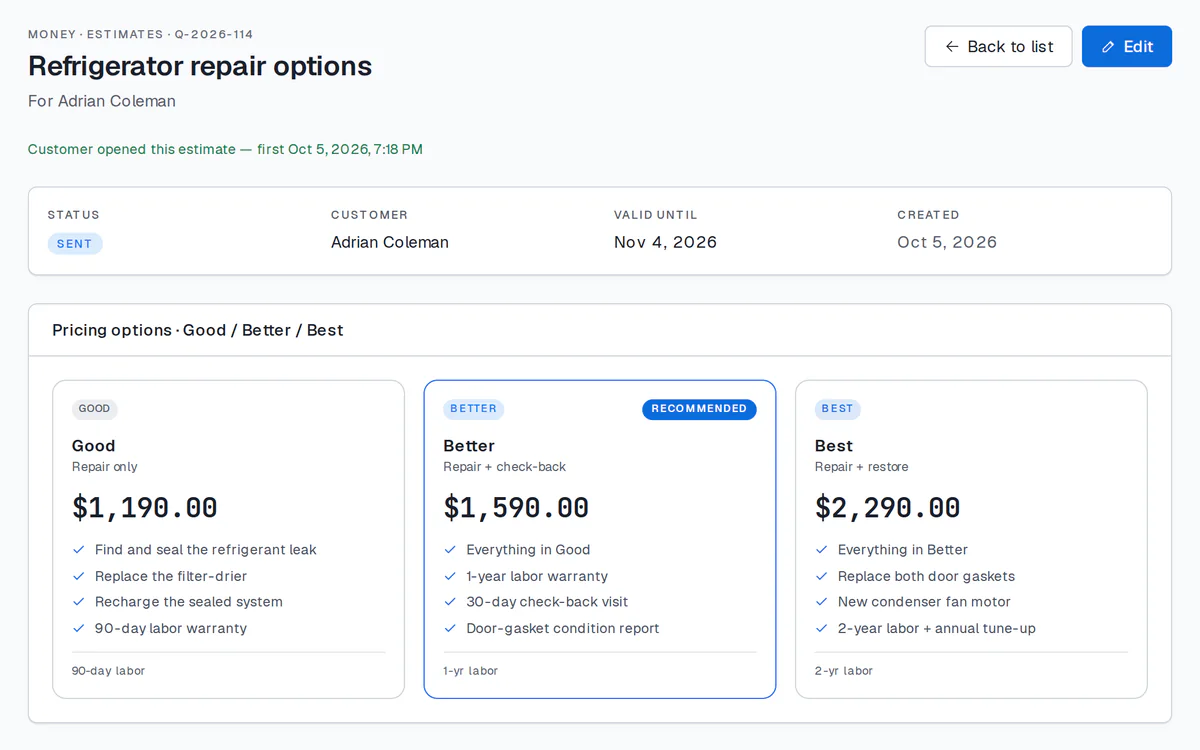Click the text Replace both door gaskets
This screenshot has height=750, width=1200.
click(926, 576)
